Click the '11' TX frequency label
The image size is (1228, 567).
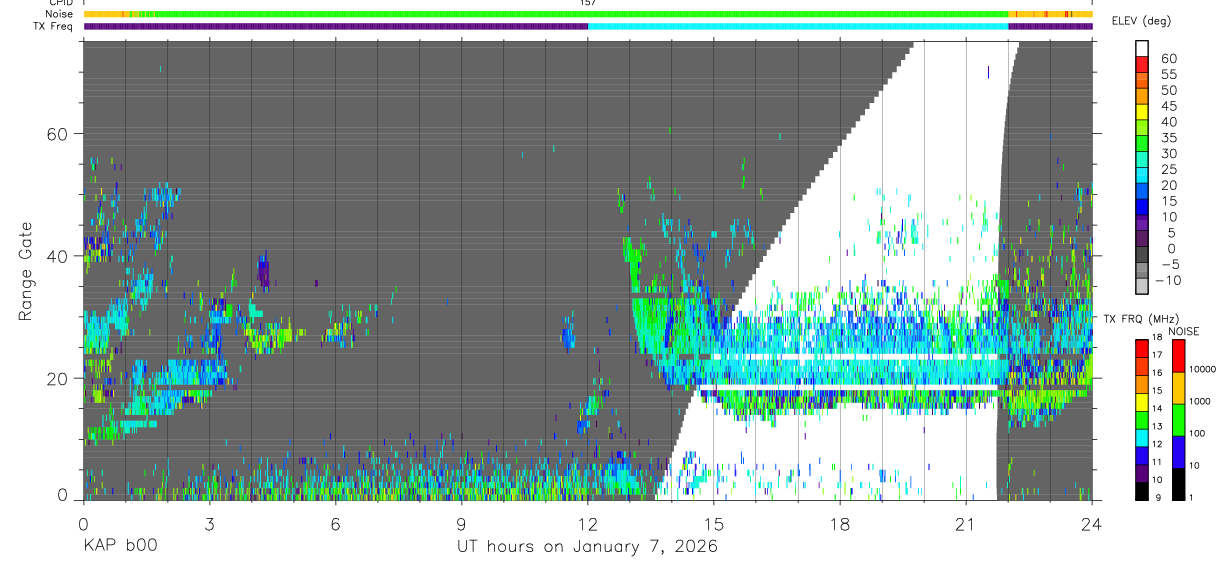pyautogui.click(x=1158, y=461)
